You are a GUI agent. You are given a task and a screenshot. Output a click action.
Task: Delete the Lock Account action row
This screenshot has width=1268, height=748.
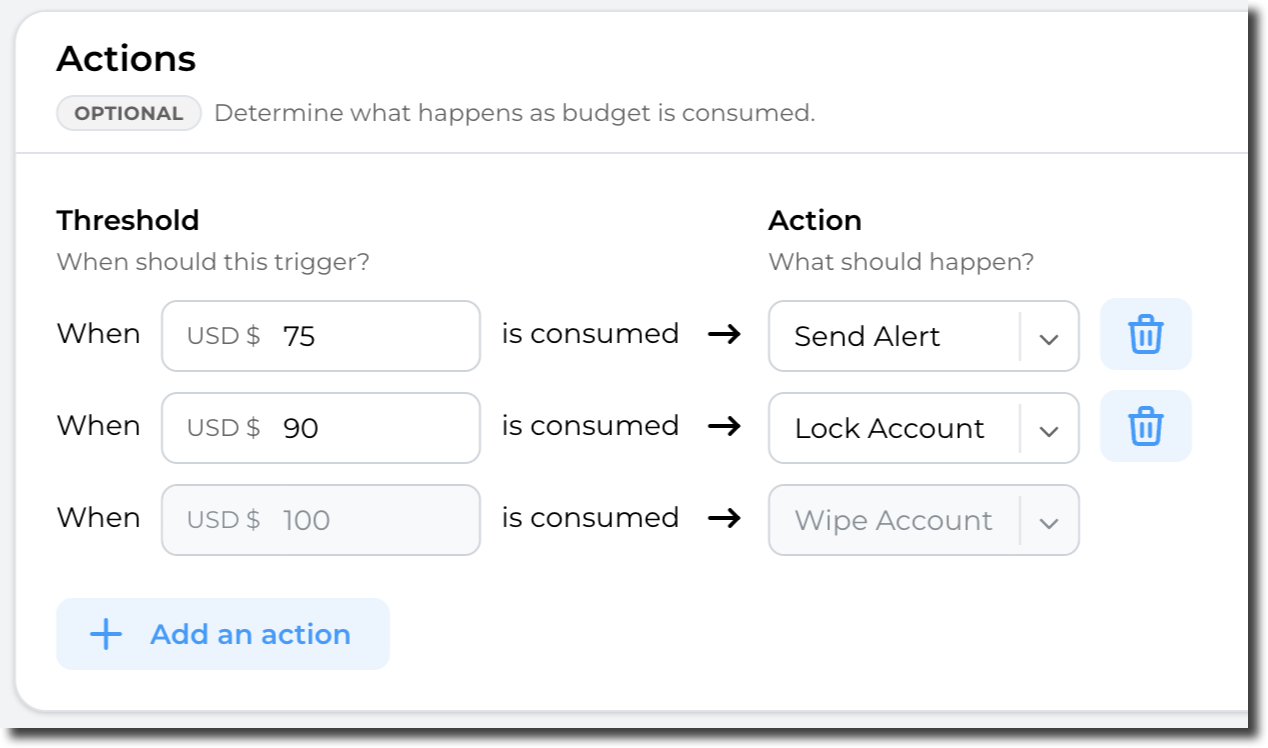(1145, 426)
